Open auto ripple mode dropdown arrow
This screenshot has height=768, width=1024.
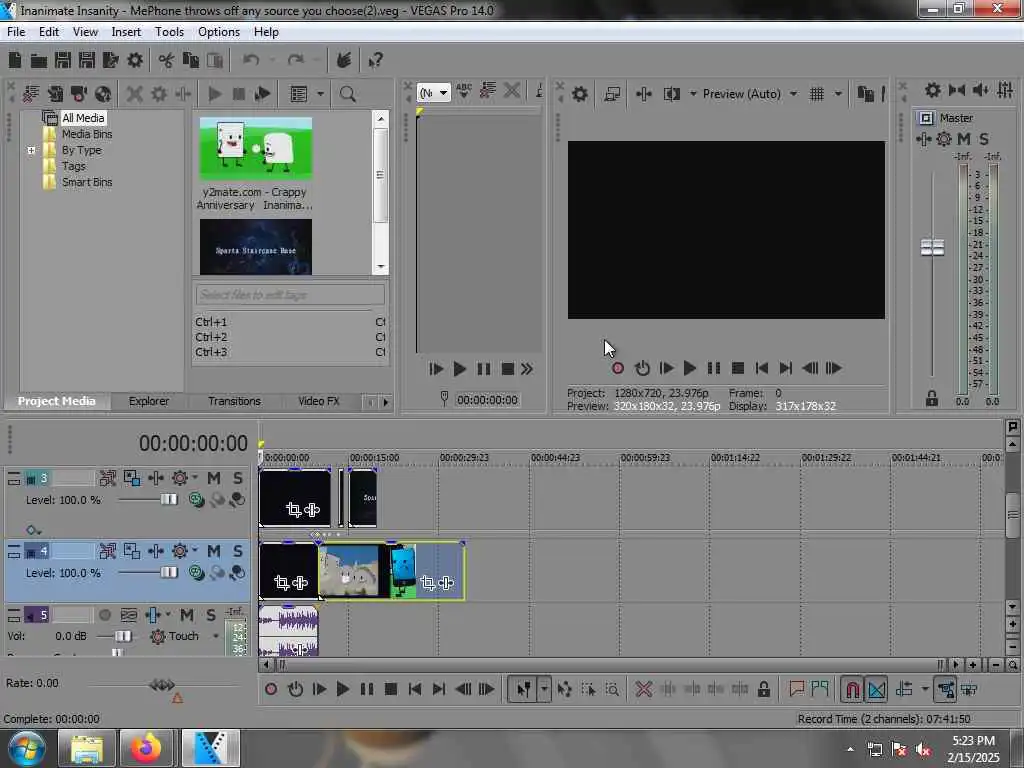[x=925, y=689]
